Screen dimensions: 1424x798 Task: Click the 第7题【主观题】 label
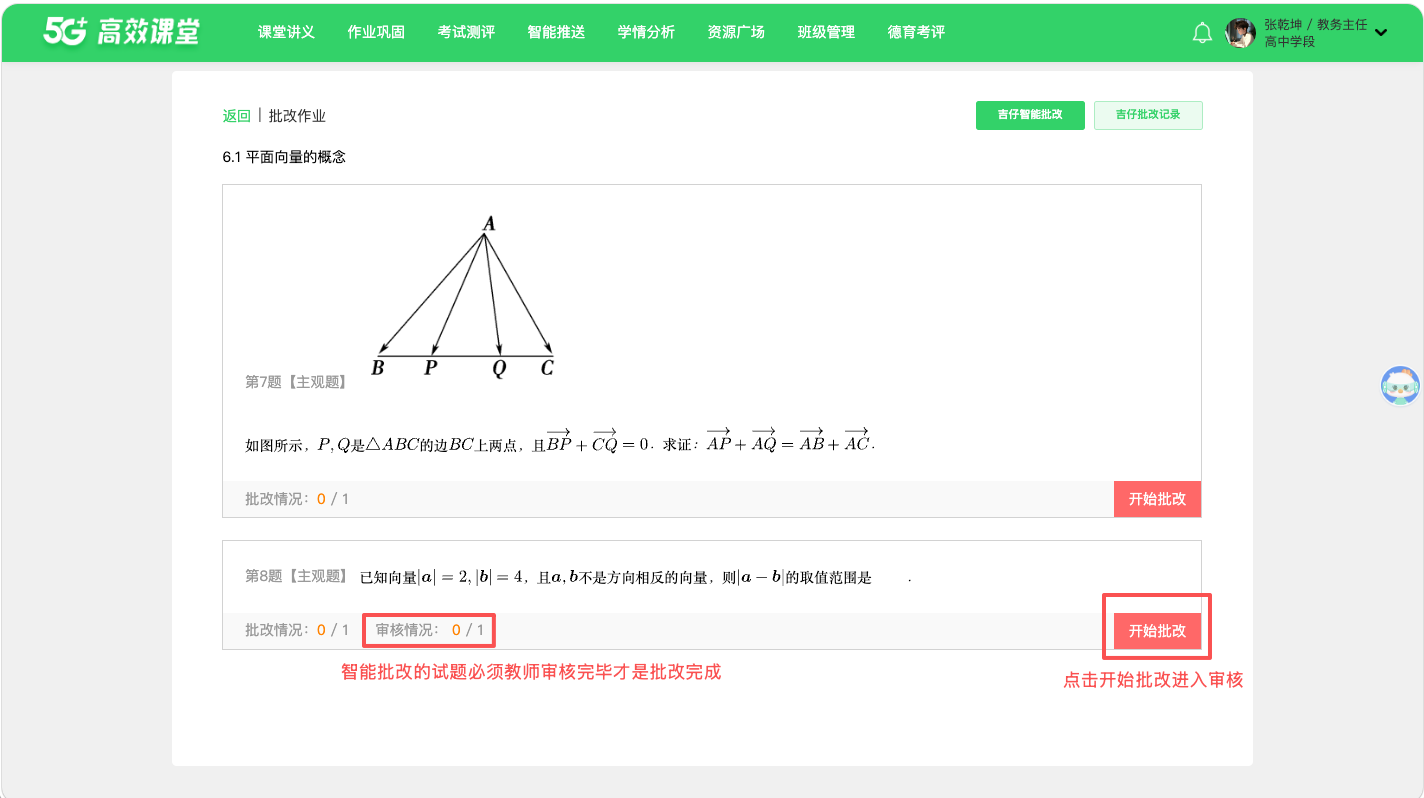pos(297,382)
